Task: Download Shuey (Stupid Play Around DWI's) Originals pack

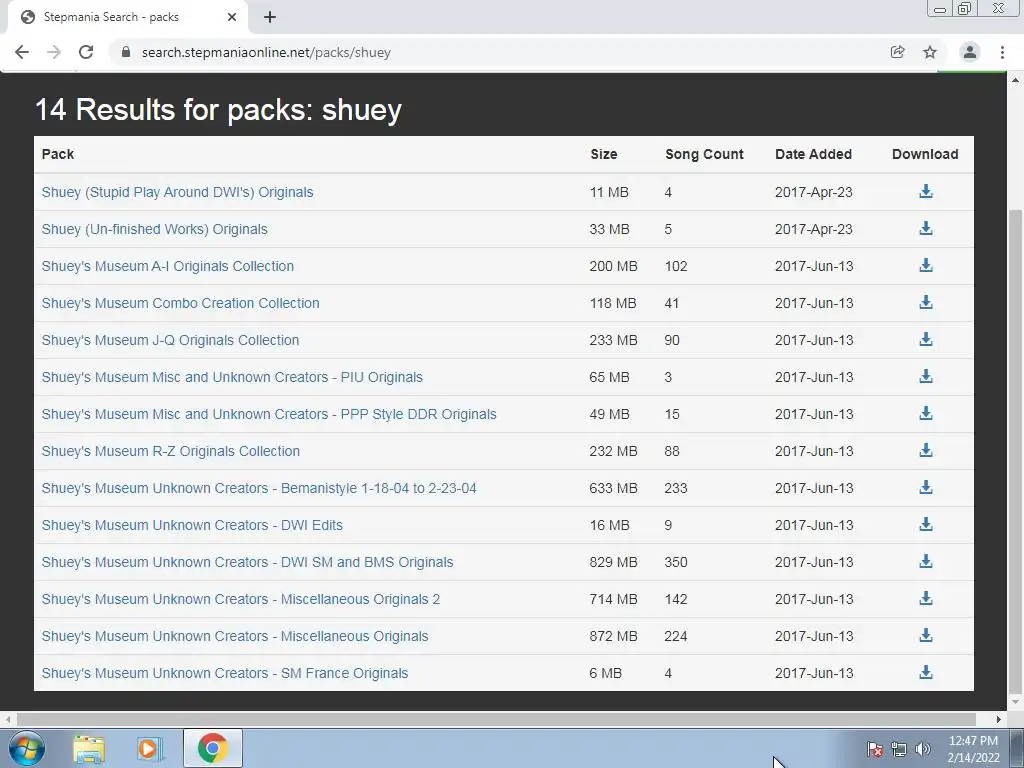Action: pos(925,191)
